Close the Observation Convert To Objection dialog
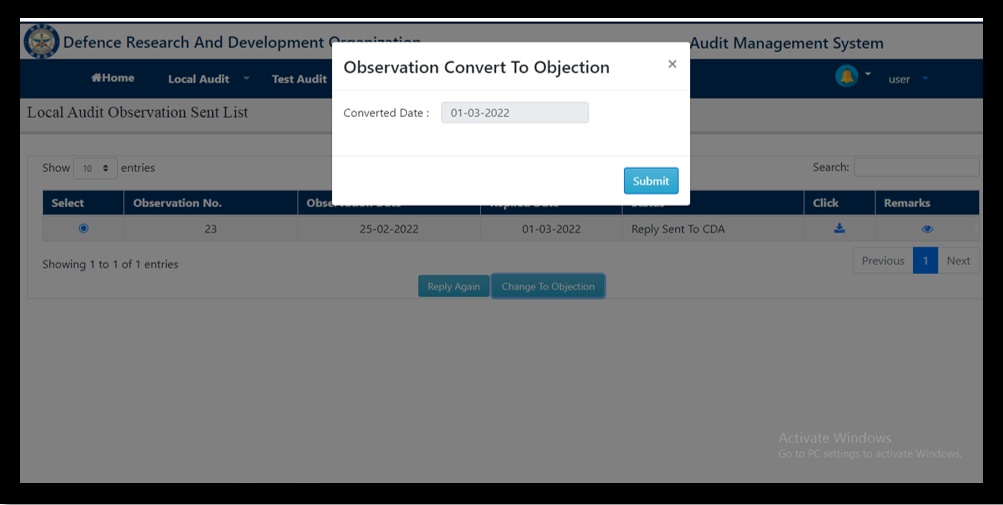The image size is (1003, 505). [x=672, y=64]
